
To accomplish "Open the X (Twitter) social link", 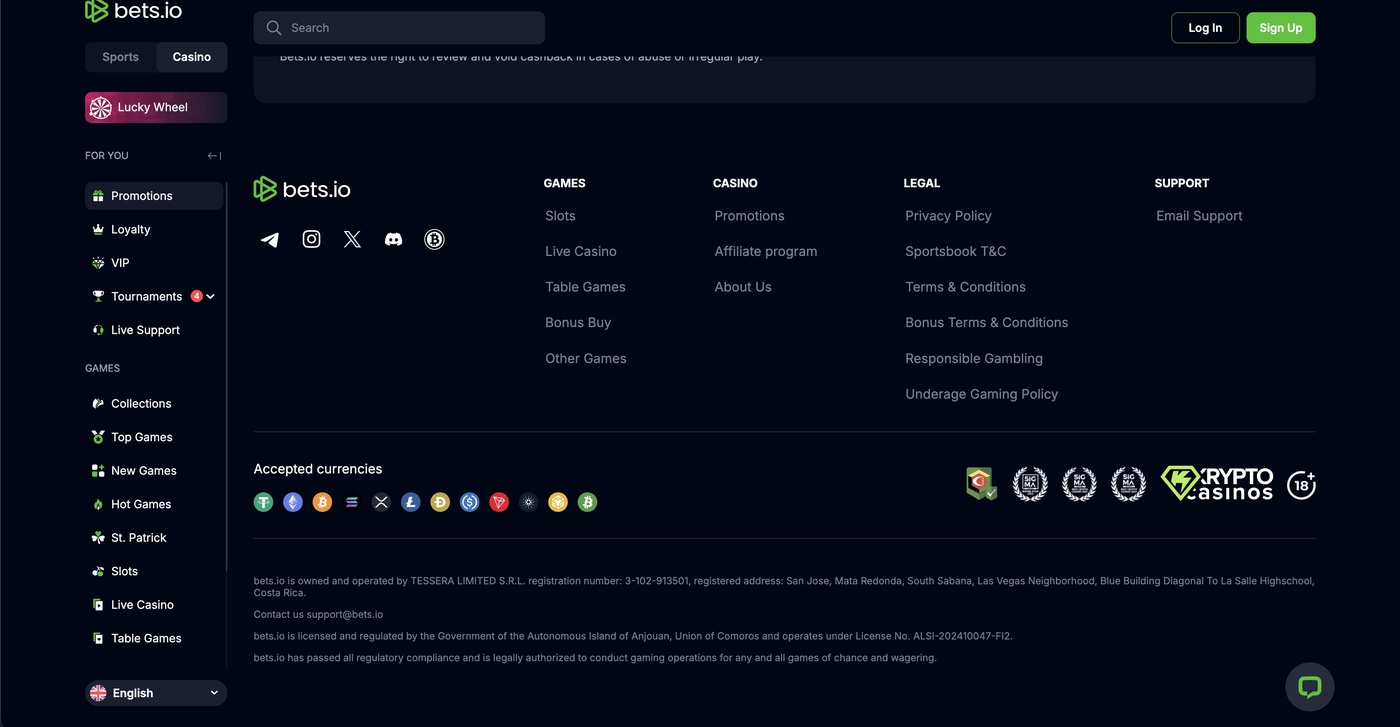I will tap(352, 239).
